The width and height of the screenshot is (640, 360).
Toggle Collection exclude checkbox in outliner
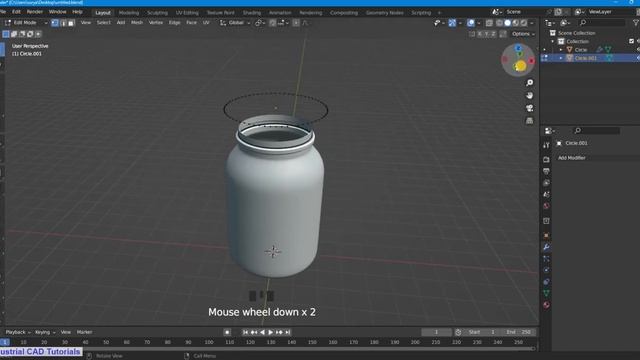(631, 41)
